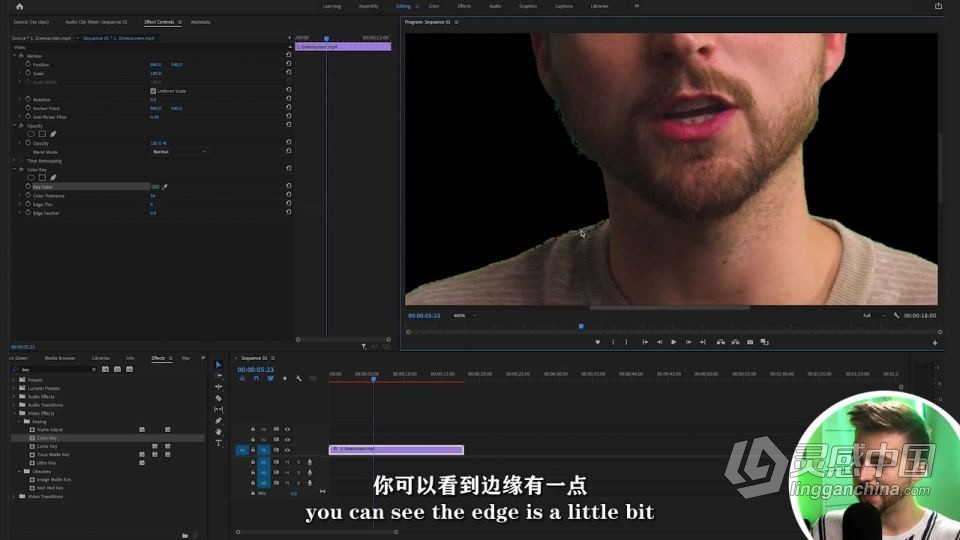Click the Program Monitor playhead marker
Screen dimensions: 960x540
[x=581, y=327]
